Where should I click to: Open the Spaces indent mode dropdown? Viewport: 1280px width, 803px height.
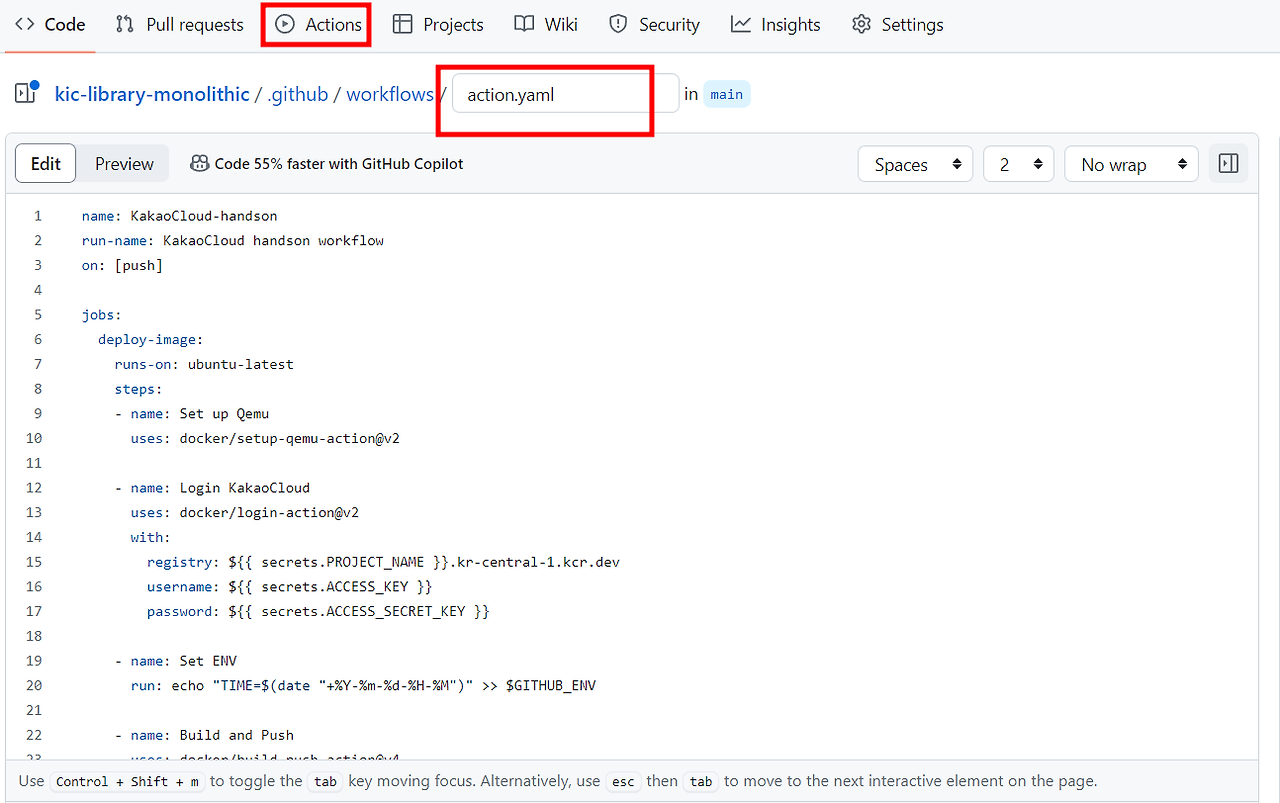click(915, 164)
